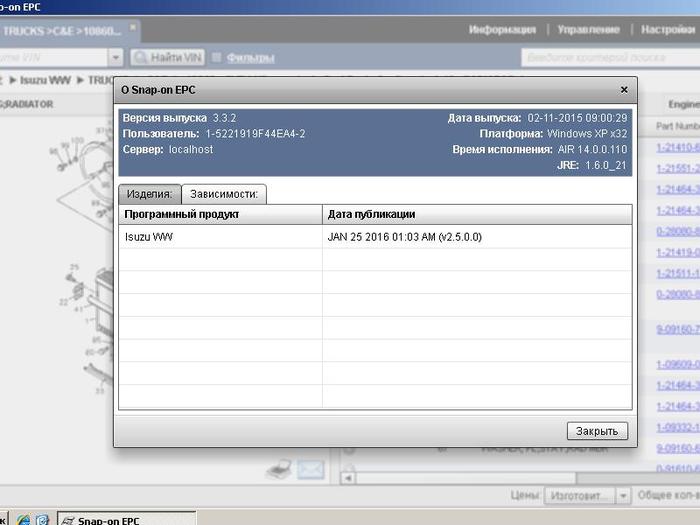The image size is (700, 525).
Task: Expand the Цены price dropdown
Action: (x=623, y=495)
